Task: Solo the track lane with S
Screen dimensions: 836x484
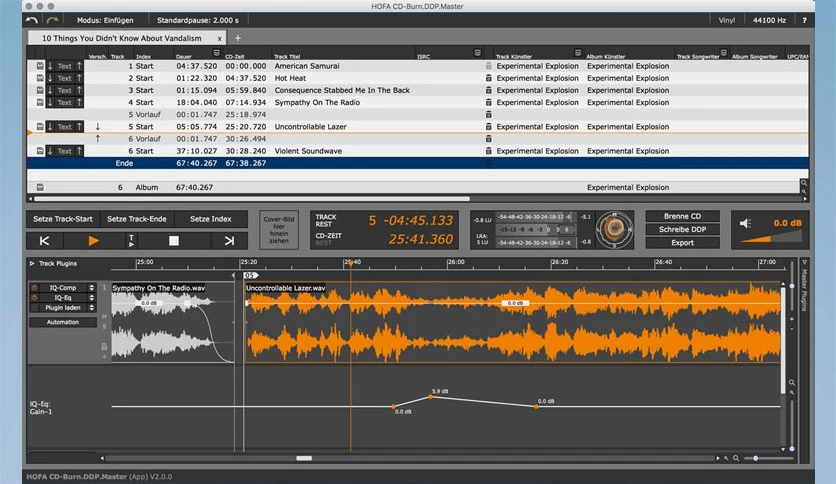Action: click(x=104, y=327)
